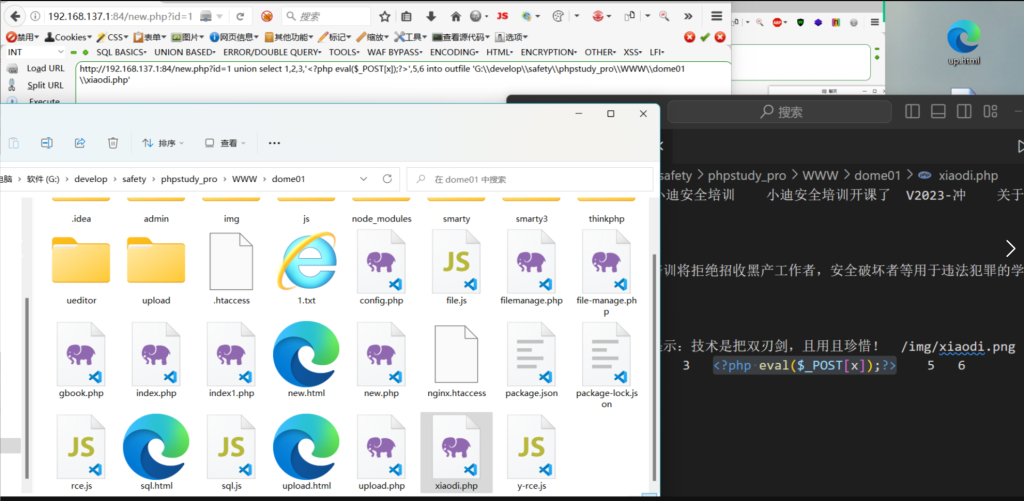Open the 查看 view dropdown in Explorer
This screenshot has height=501, width=1024.
point(225,143)
